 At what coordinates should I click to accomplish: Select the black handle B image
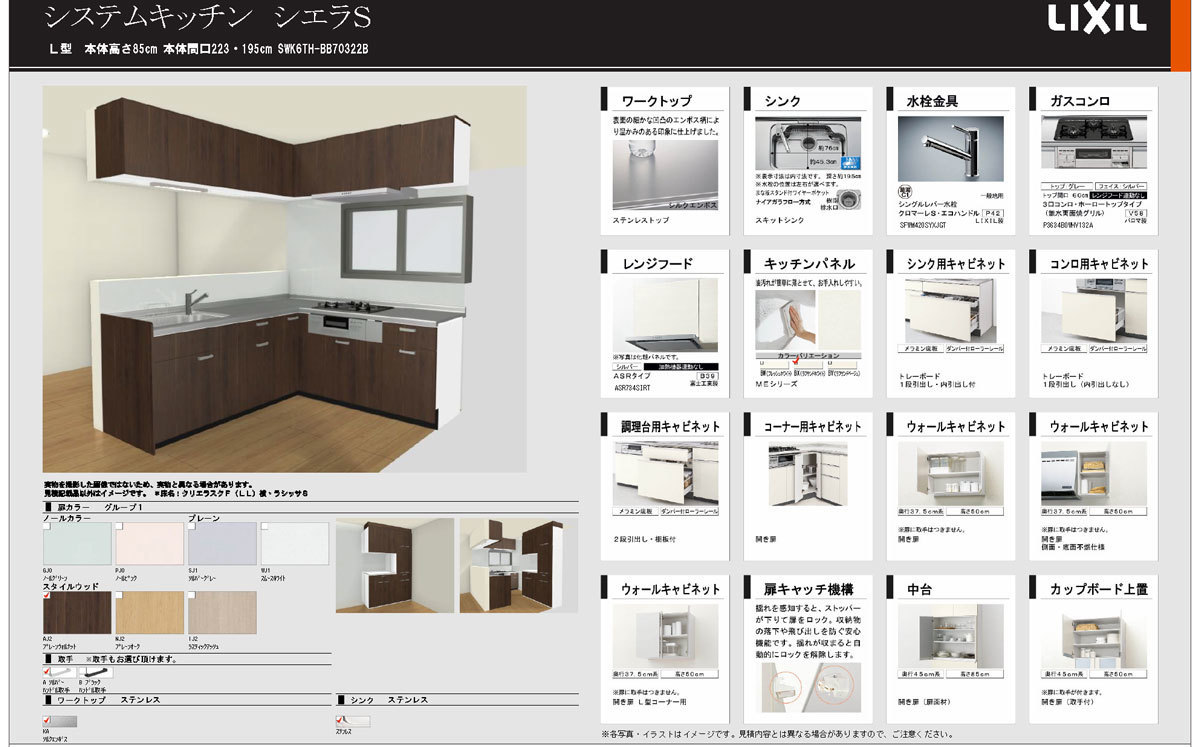(x=96, y=673)
